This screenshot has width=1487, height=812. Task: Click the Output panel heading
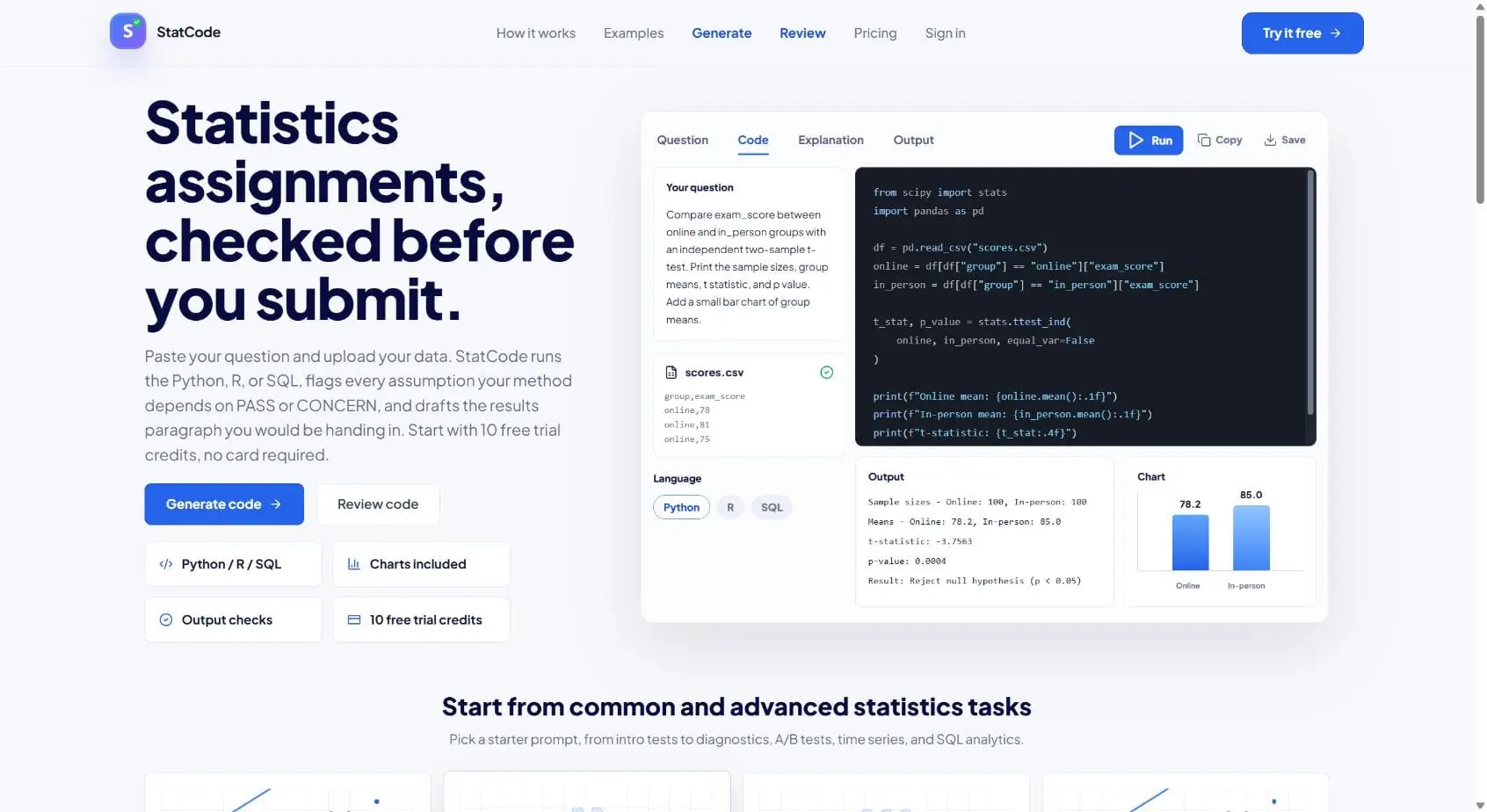pyautogui.click(x=886, y=477)
